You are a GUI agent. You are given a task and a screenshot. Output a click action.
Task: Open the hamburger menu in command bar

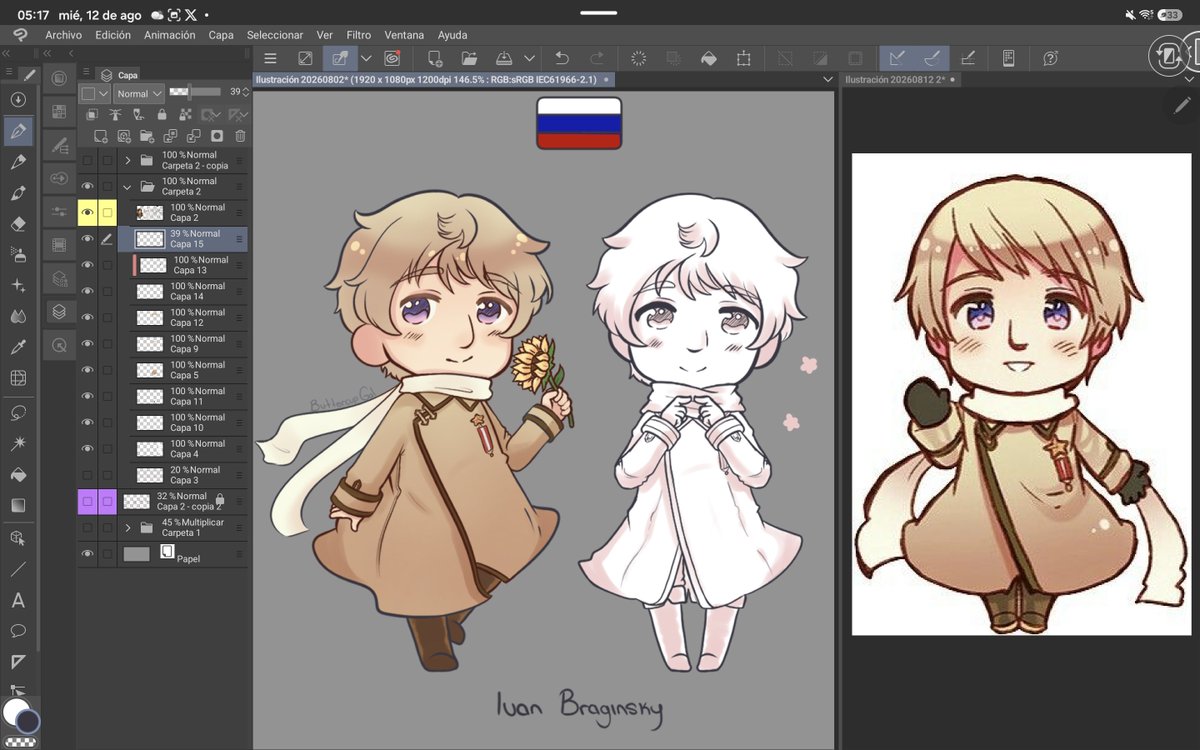270,59
